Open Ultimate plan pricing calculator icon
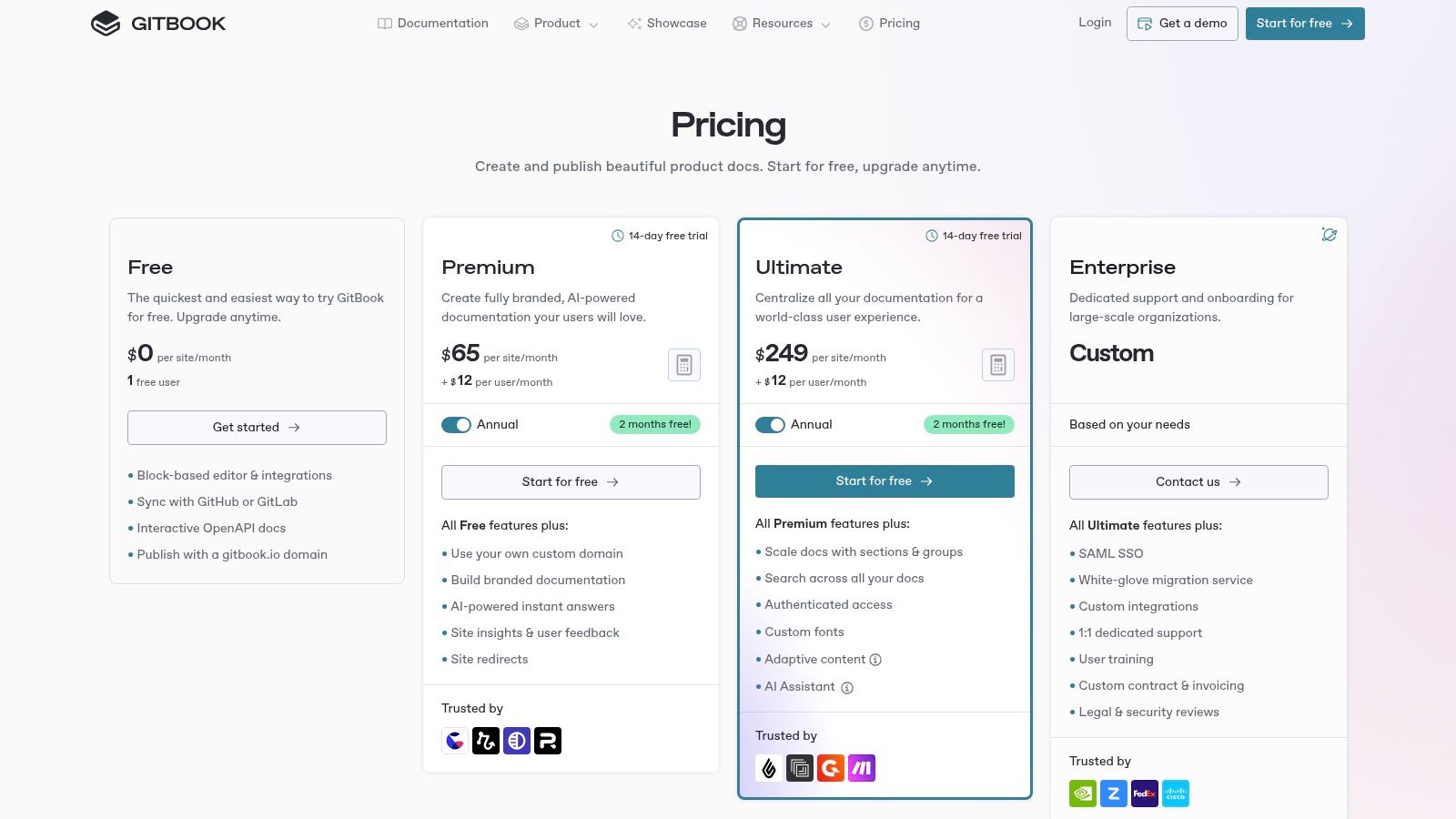This screenshot has width=1456, height=819. click(998, 365)
